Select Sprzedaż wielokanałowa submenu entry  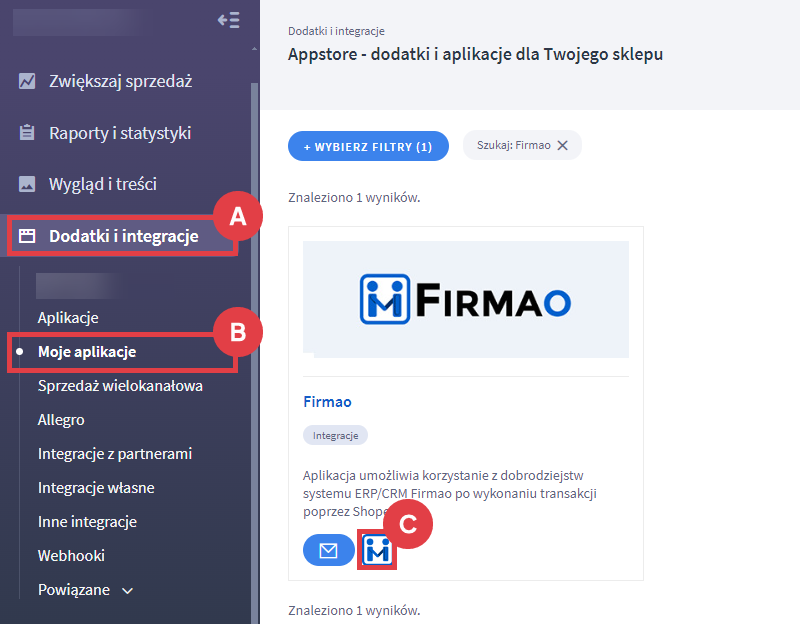(120, 386)
